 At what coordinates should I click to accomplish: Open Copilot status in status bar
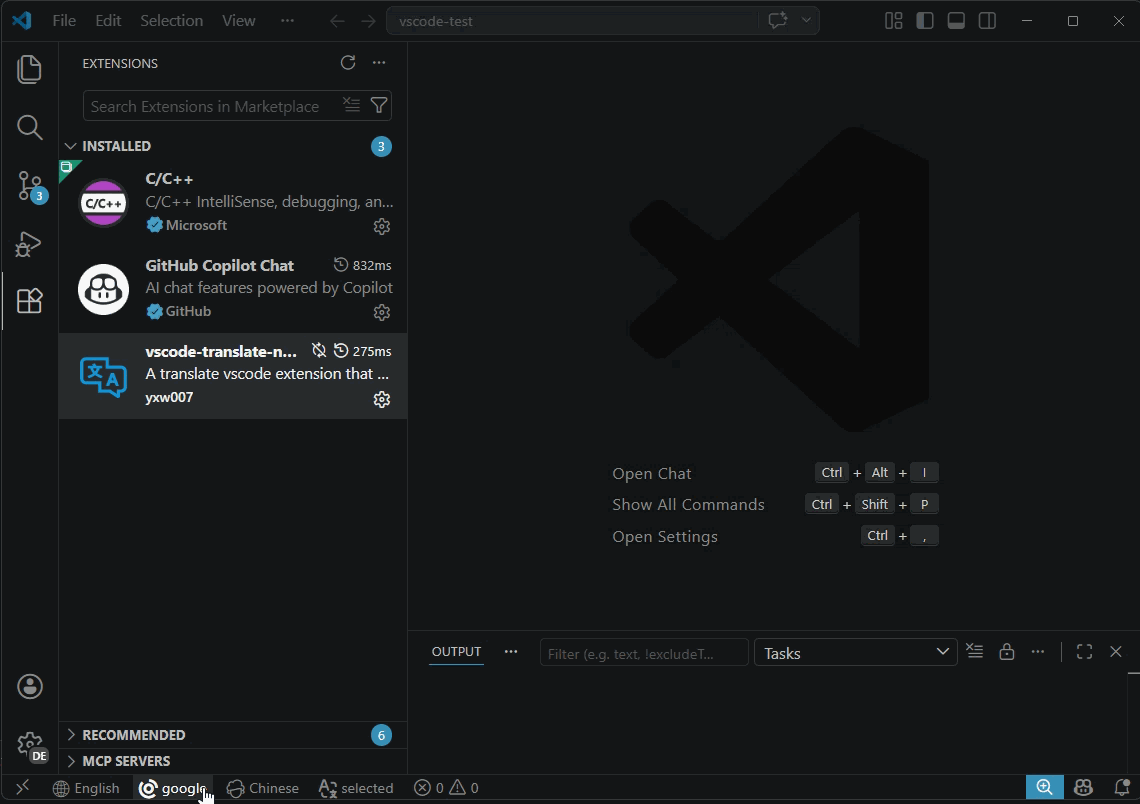click(1083, 787)
